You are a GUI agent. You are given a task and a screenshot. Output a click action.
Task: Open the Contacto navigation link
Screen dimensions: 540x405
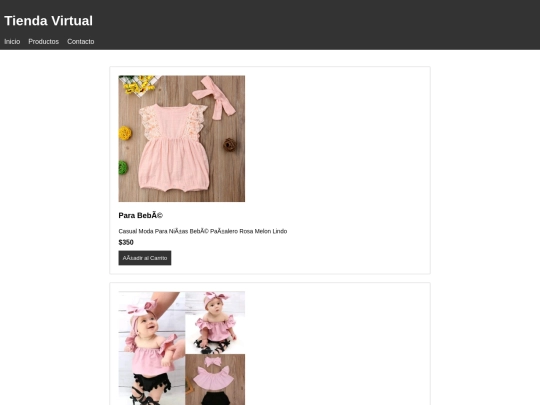pos(81,41)
